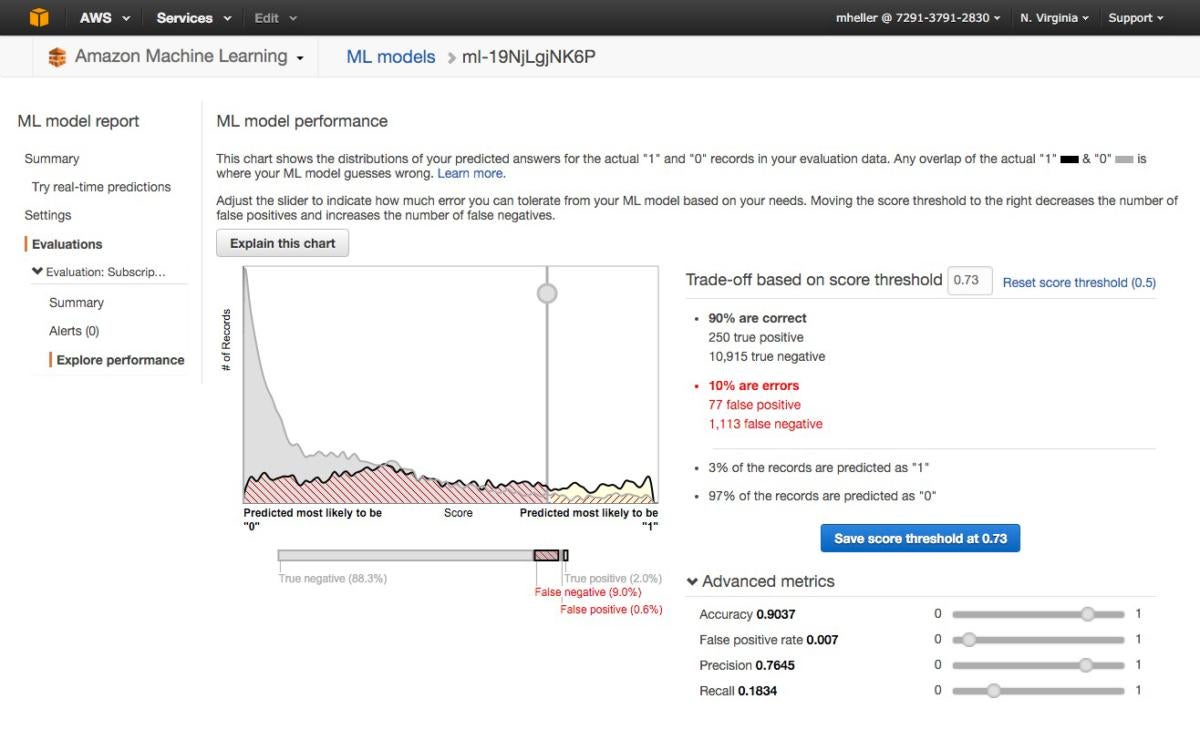Click Save score threshold at 0.73
The width and height of the screenshot is (1200, 750).
point(920,538)
